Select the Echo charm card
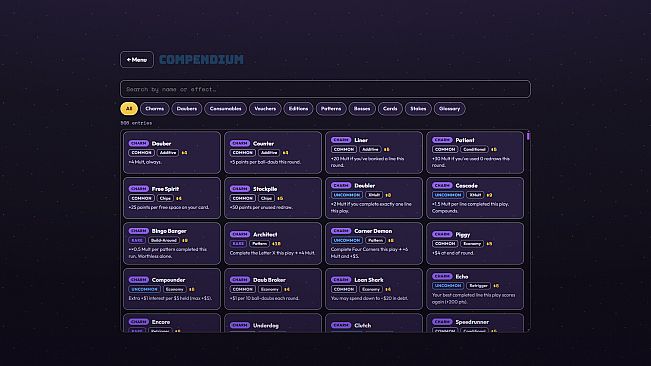651x366 pixels. click(x=475, y=289)
